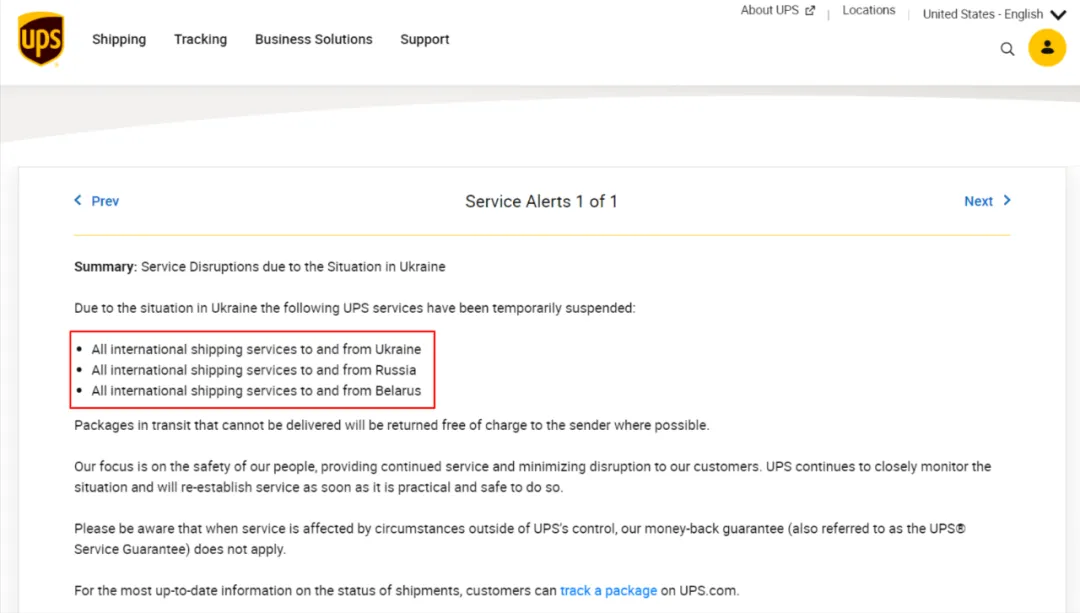Open the Locations link

tap(868, 11)
